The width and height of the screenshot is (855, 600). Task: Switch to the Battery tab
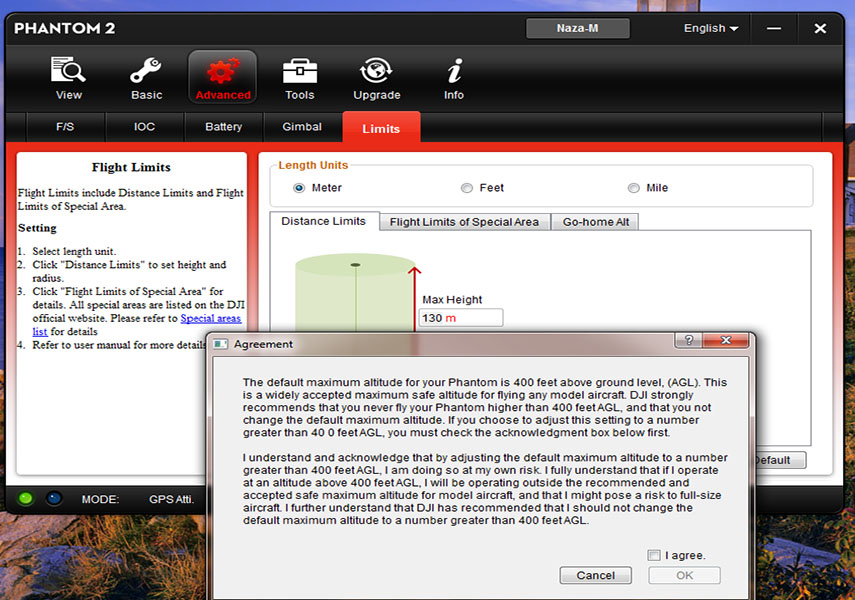223,127
